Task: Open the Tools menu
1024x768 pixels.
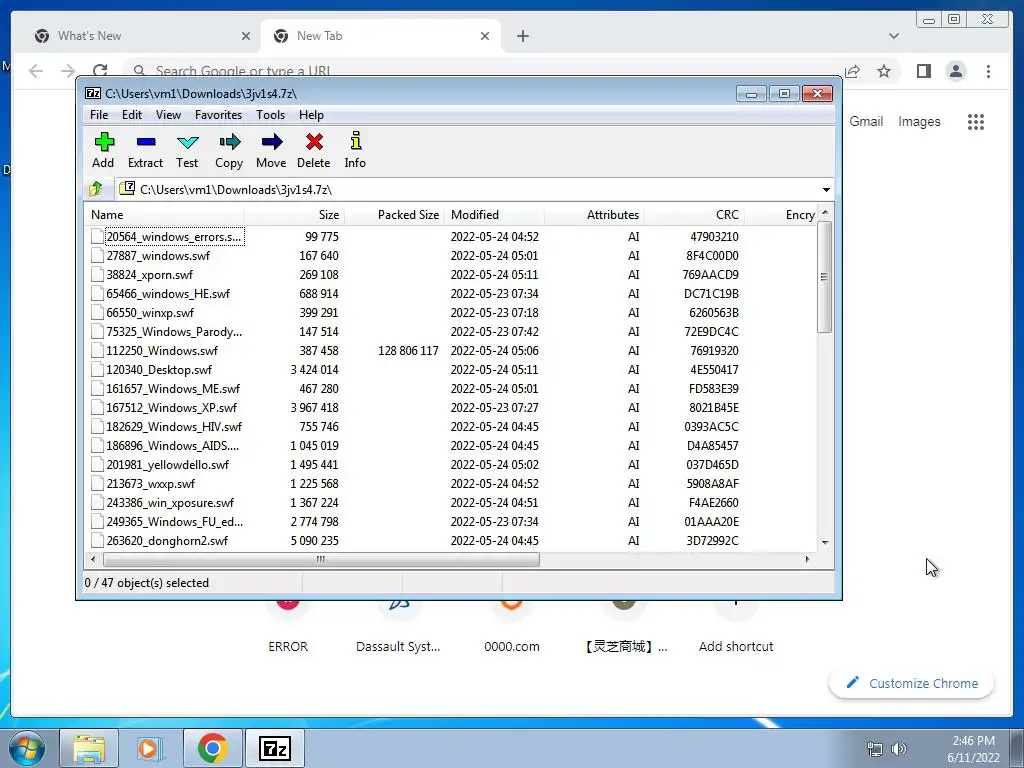Action: [x=270, y=115]
